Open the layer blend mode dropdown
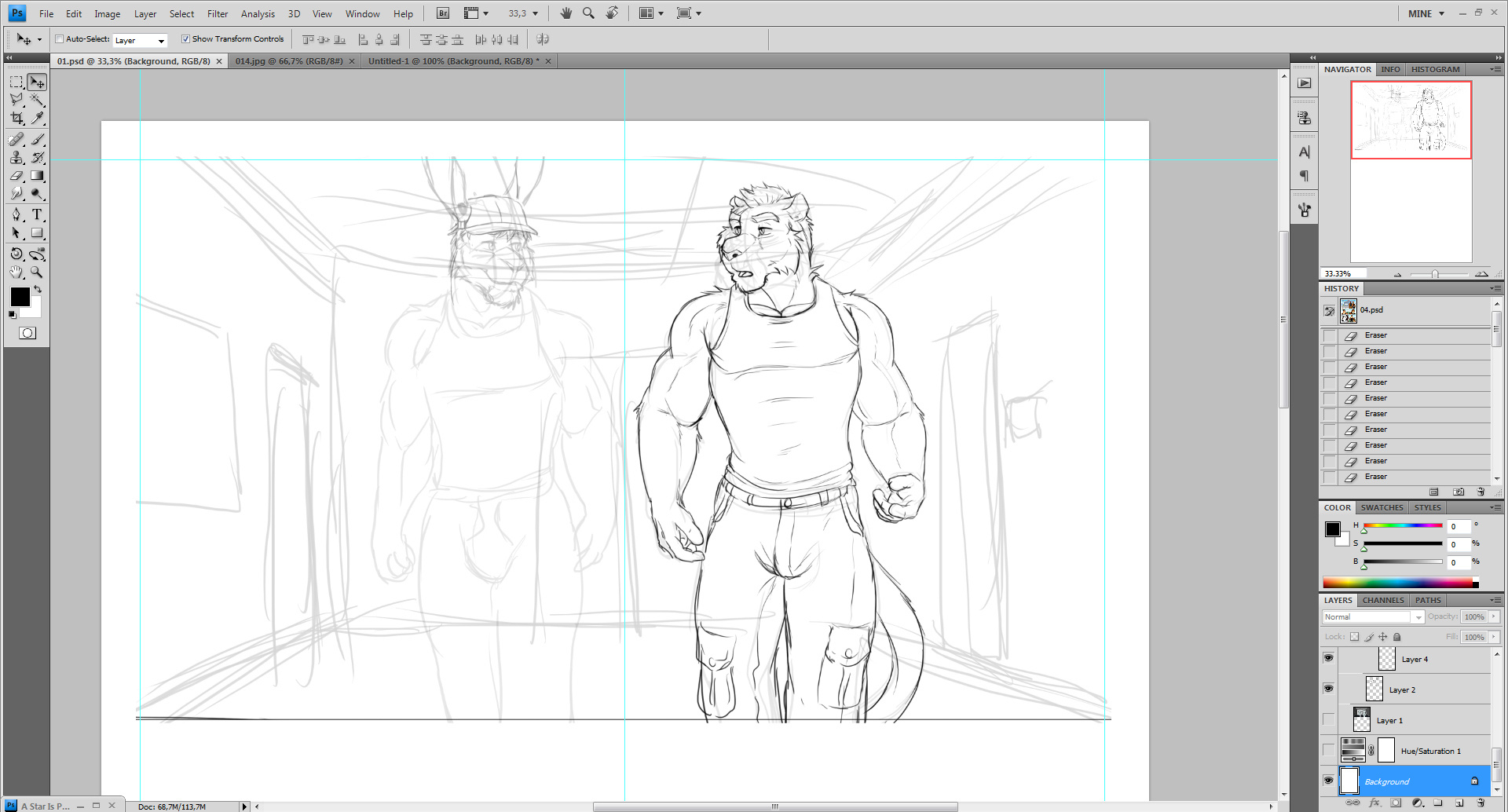Viewport: 1508px width, 812px height. [x=1373, y=617]
